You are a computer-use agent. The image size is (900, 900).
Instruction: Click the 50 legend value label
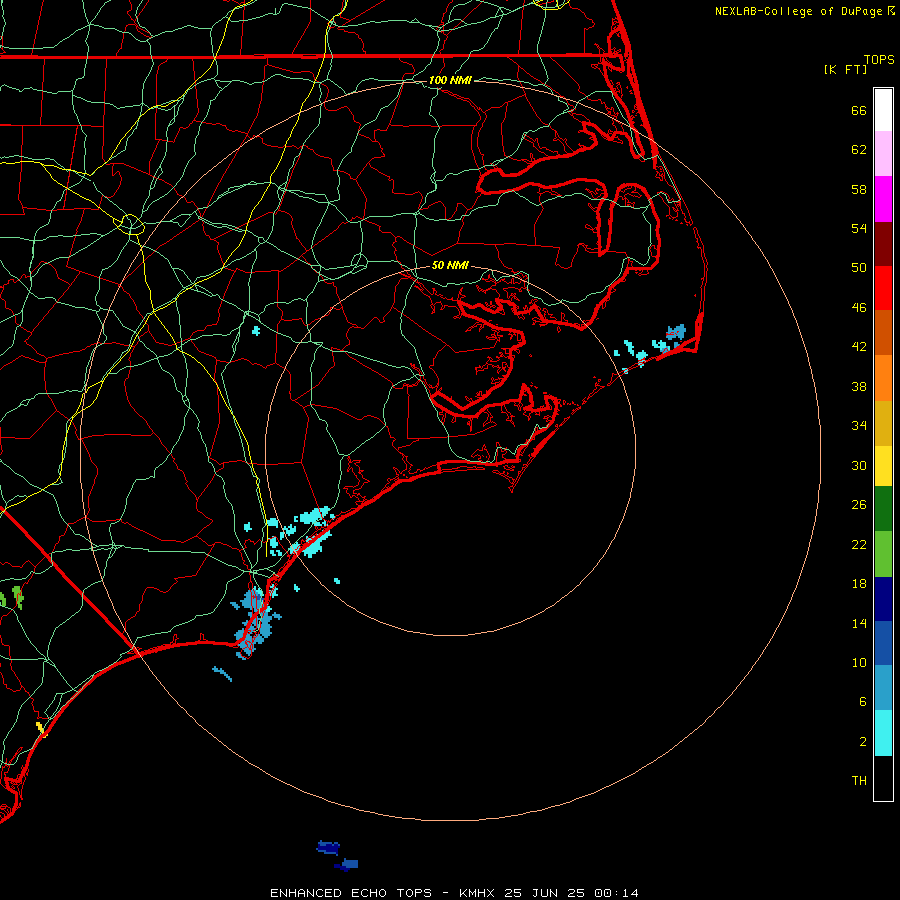pyautogui.click(x=859, y=267)
